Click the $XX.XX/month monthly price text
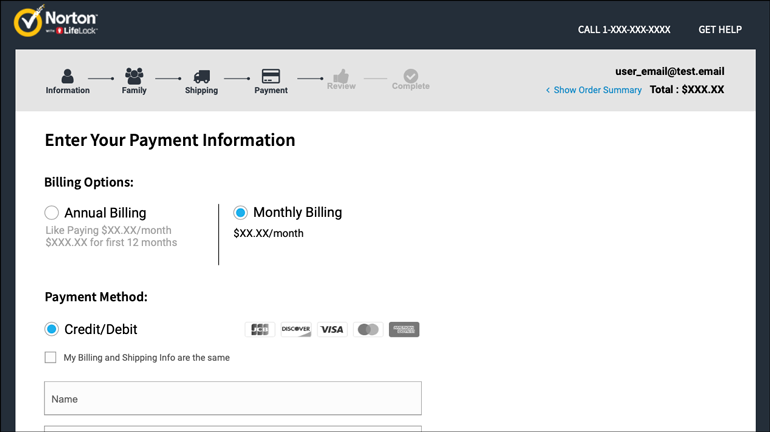The height and width of the screenshot is (432, 770). (268, 233)
